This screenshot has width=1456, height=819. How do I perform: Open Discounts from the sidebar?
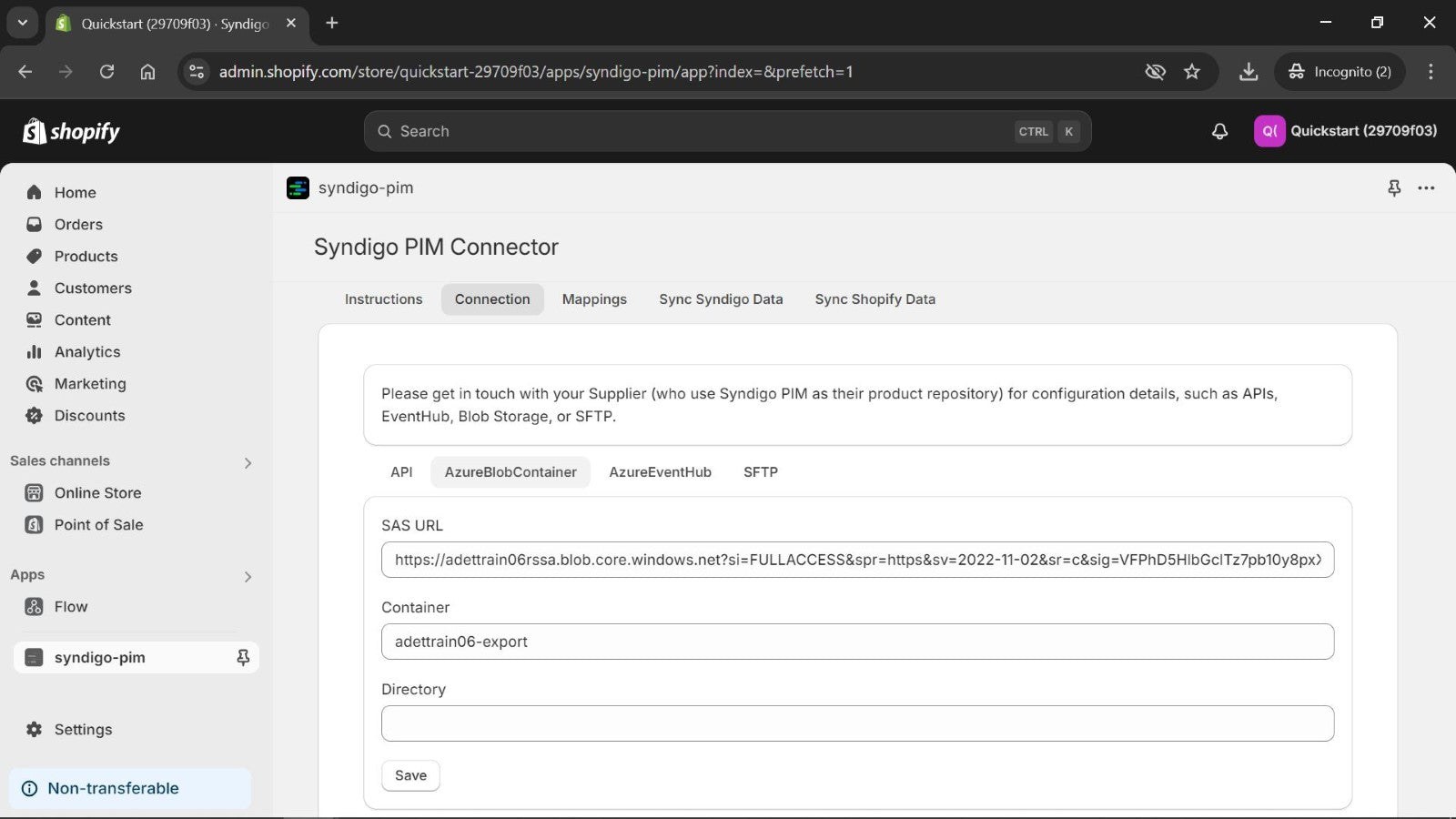[89, 415]
